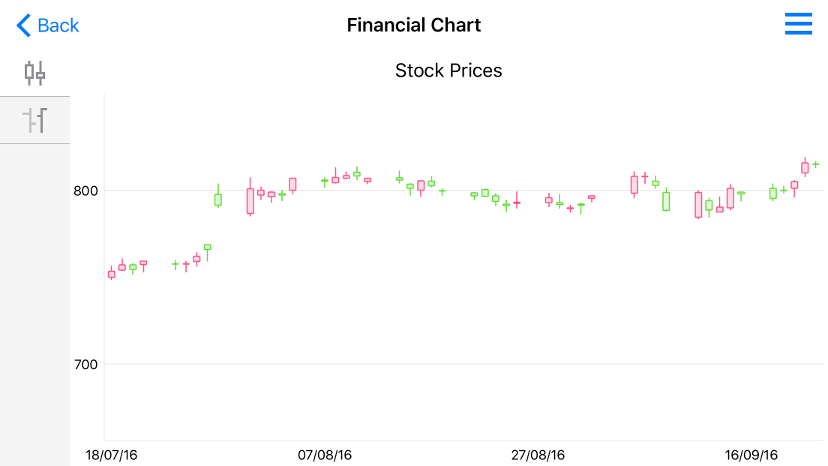Select the 27/08/16 date axis label

(538, 455)
